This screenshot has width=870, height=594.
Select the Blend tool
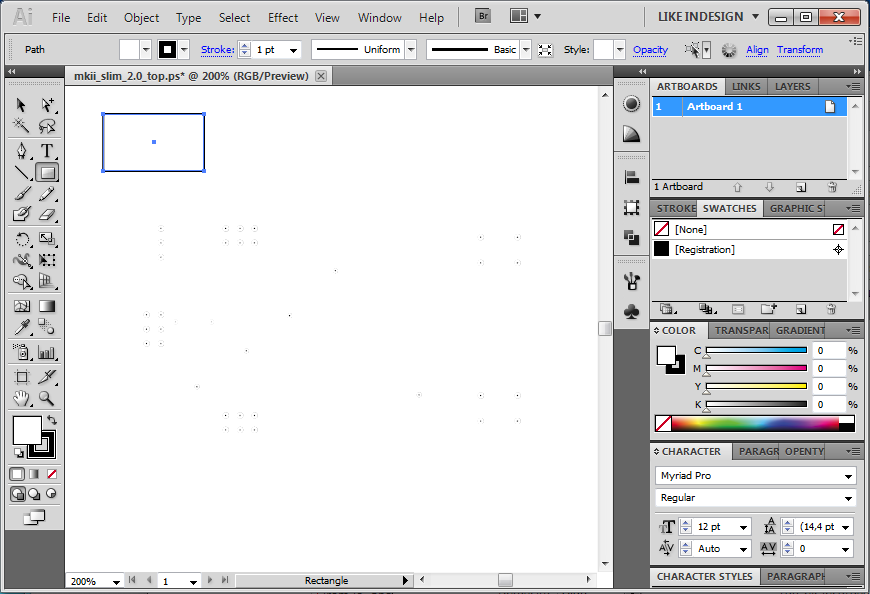point(47,327)
